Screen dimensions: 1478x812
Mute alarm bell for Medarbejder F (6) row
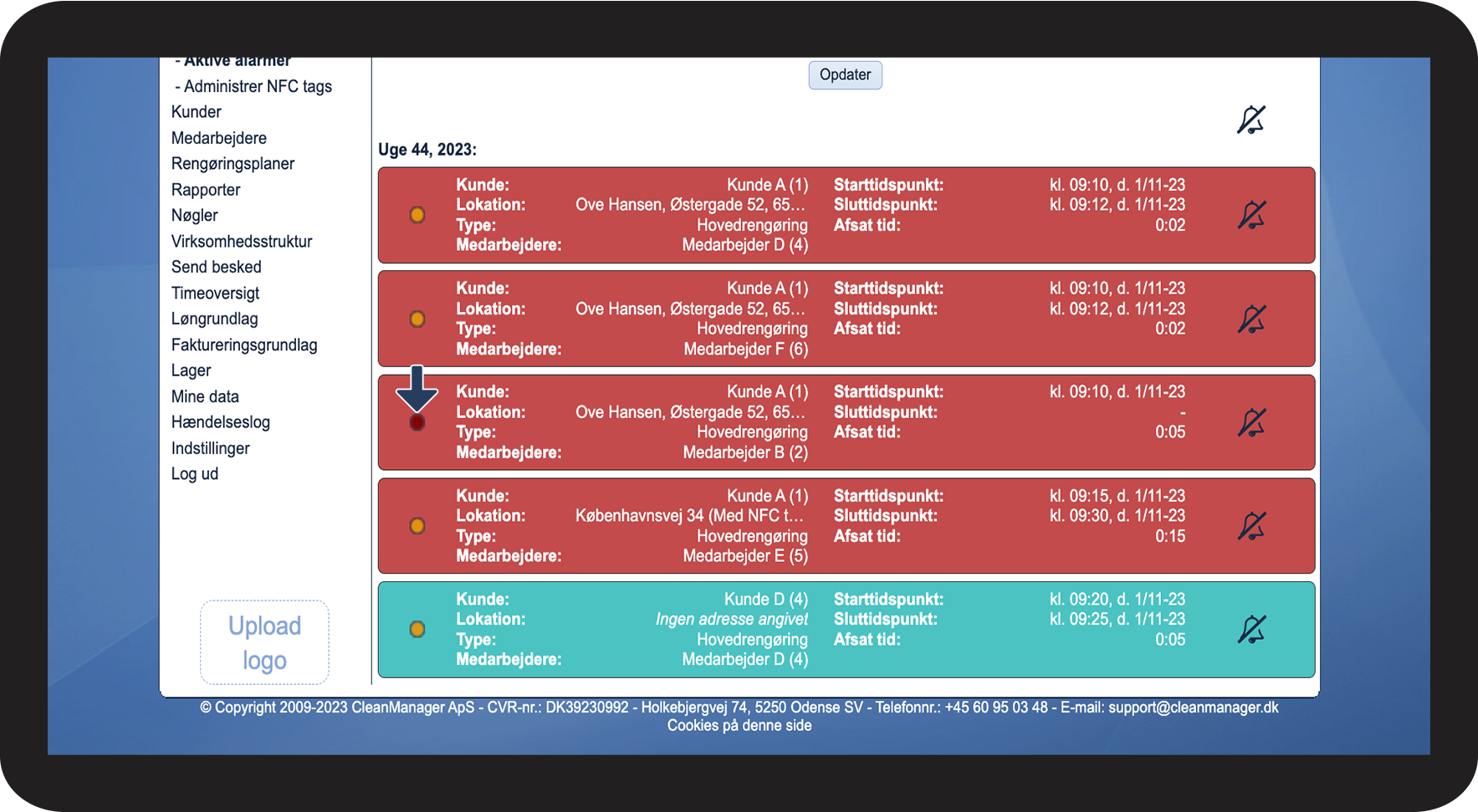tap(1251, 319)
